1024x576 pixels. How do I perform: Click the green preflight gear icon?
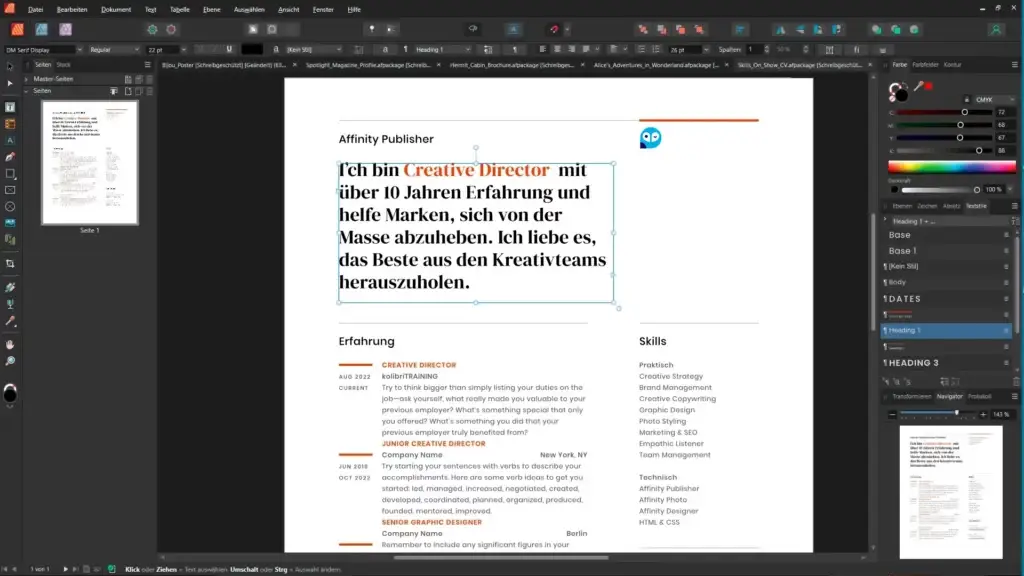pos(152,29)
